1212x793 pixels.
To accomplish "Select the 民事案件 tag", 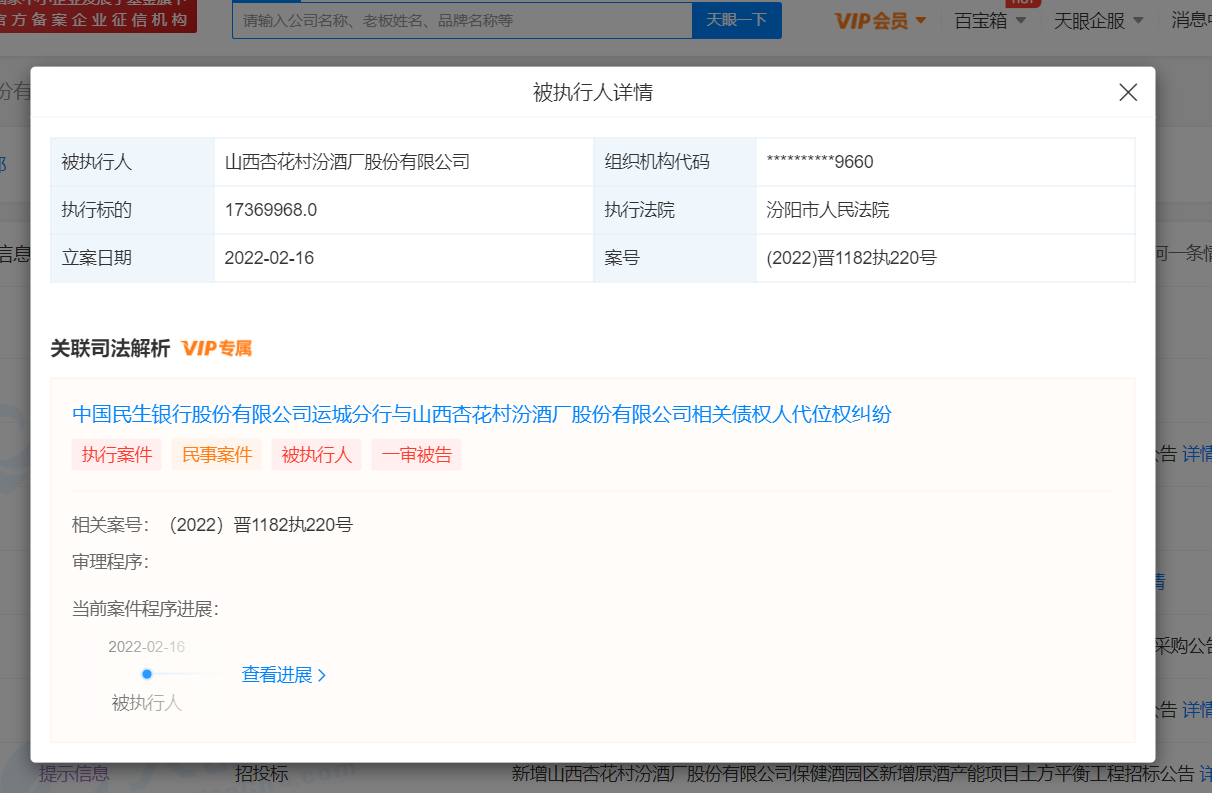I will click(x=217, y=455).
